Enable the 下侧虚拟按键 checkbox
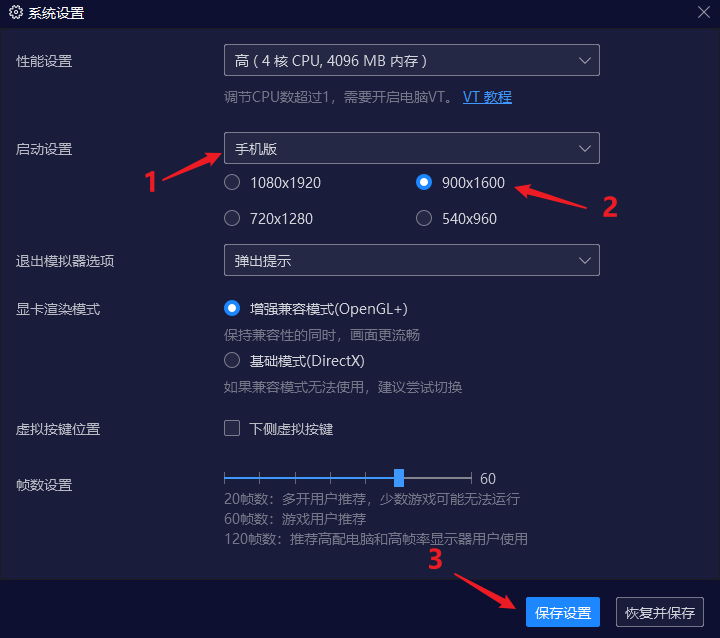Viewport: 720px width, 638px height. coord(232,428)
